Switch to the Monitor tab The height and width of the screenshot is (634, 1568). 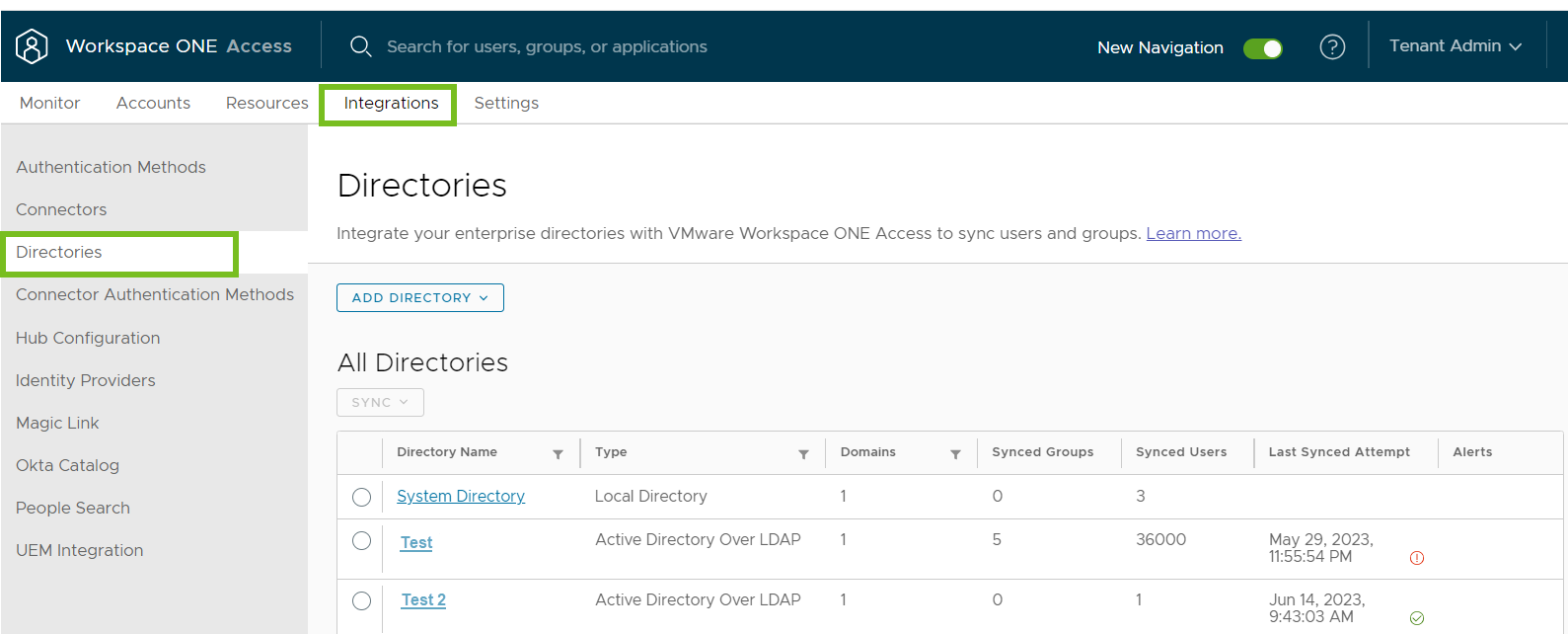pos(49,103)
